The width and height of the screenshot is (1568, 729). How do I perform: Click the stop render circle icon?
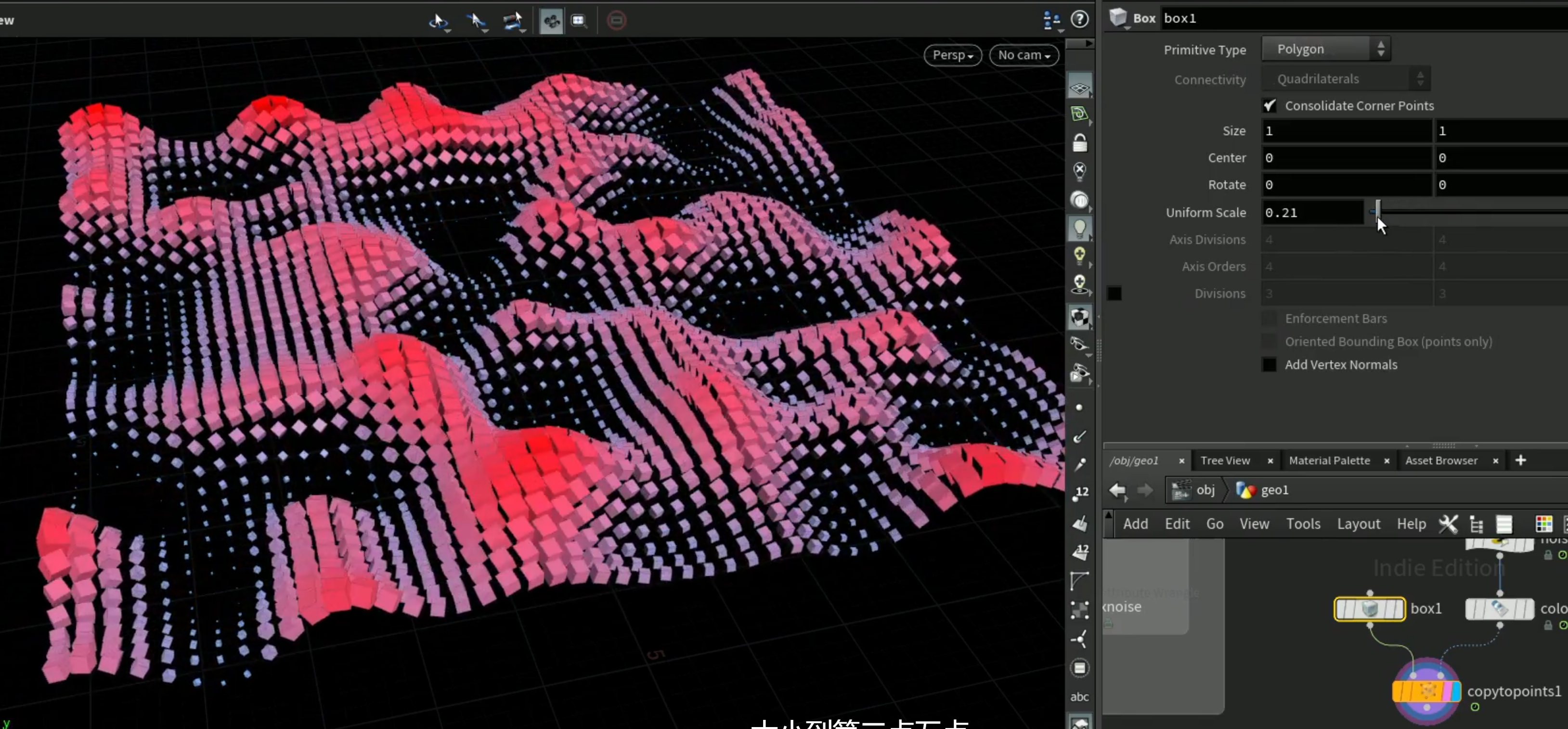(x=616, y=21)
